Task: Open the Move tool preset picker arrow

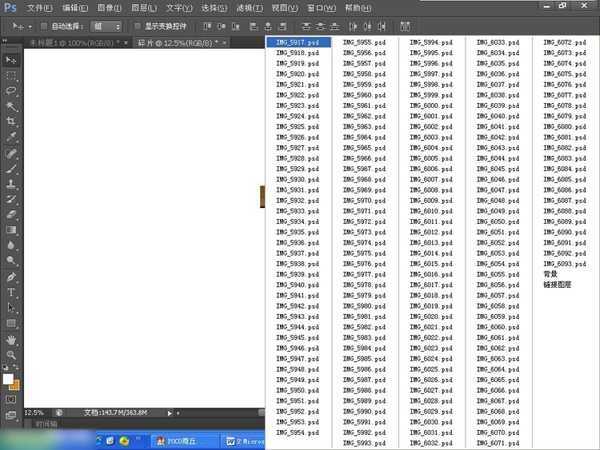Action: [31, 26]
